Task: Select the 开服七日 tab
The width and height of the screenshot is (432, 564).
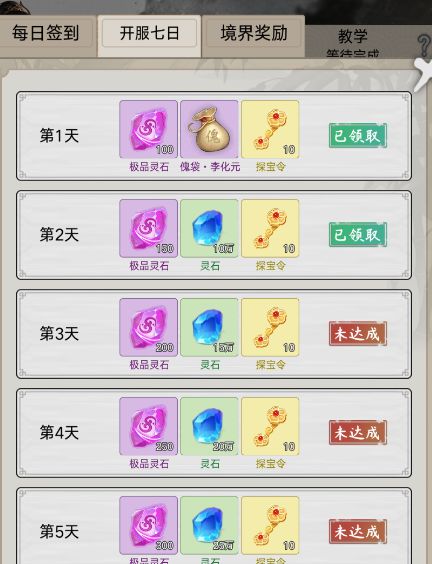Action: (x=149, y=34)
